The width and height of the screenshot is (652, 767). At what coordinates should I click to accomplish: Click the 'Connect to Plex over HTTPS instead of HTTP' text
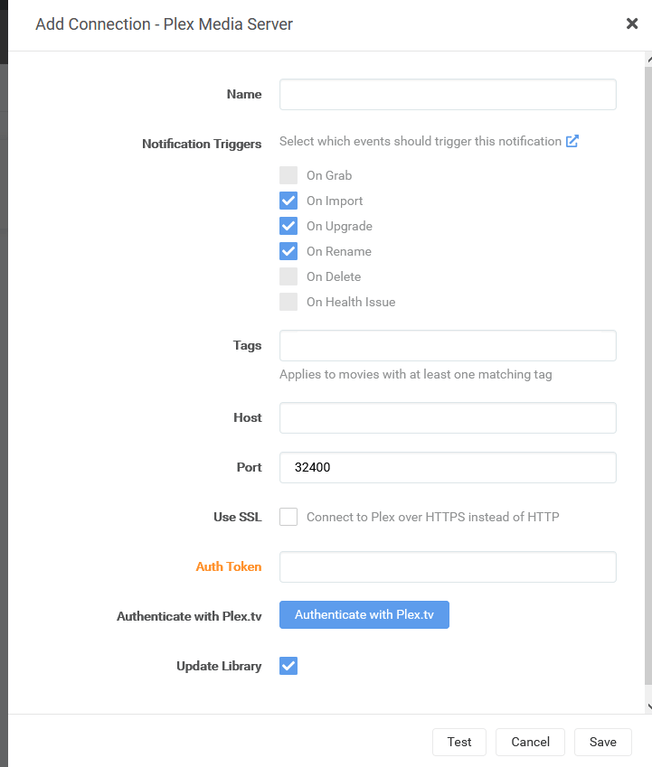(433, 517)
